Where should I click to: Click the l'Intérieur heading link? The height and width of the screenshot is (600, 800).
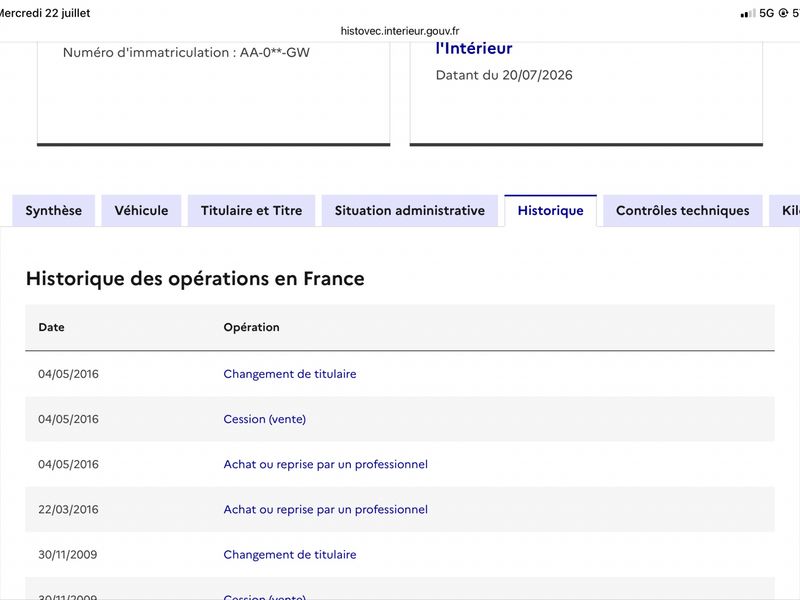click(x=474, y=48)
